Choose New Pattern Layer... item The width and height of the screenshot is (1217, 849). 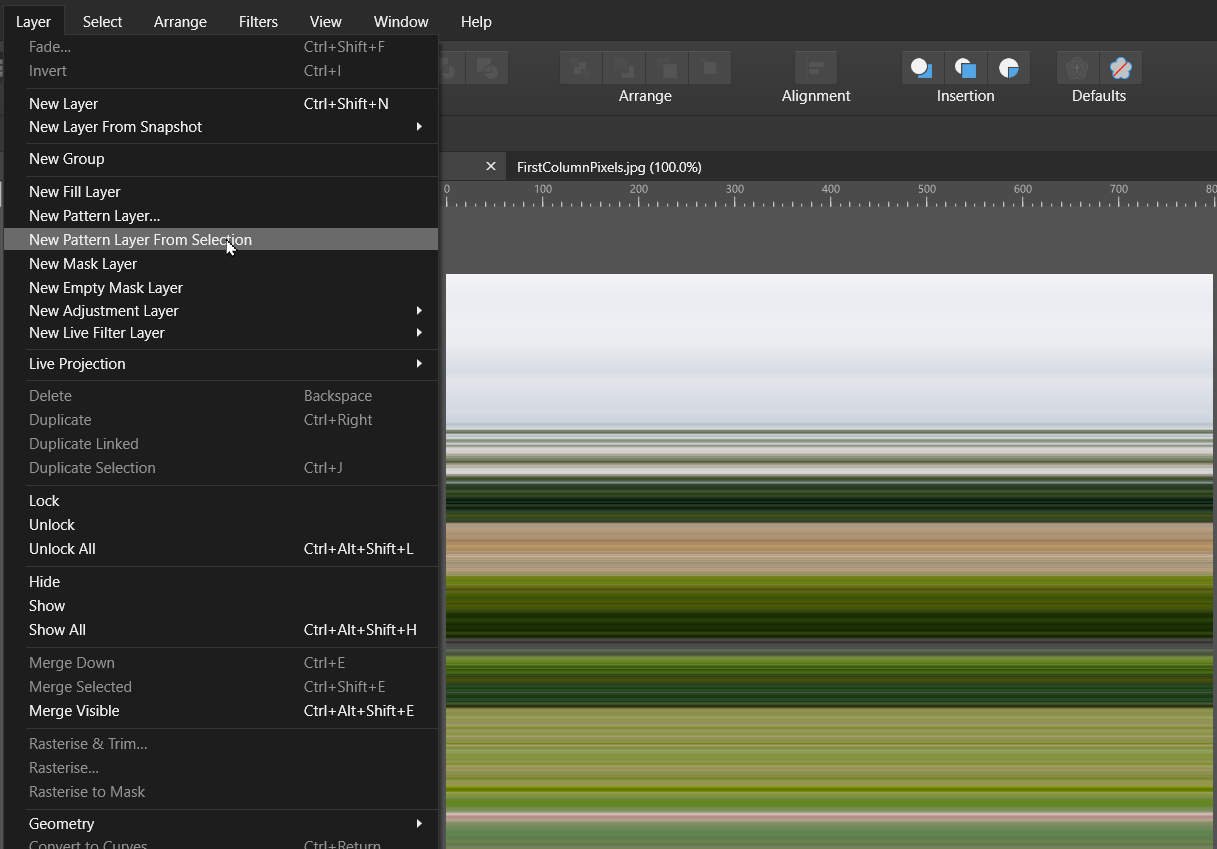point(221,215)
